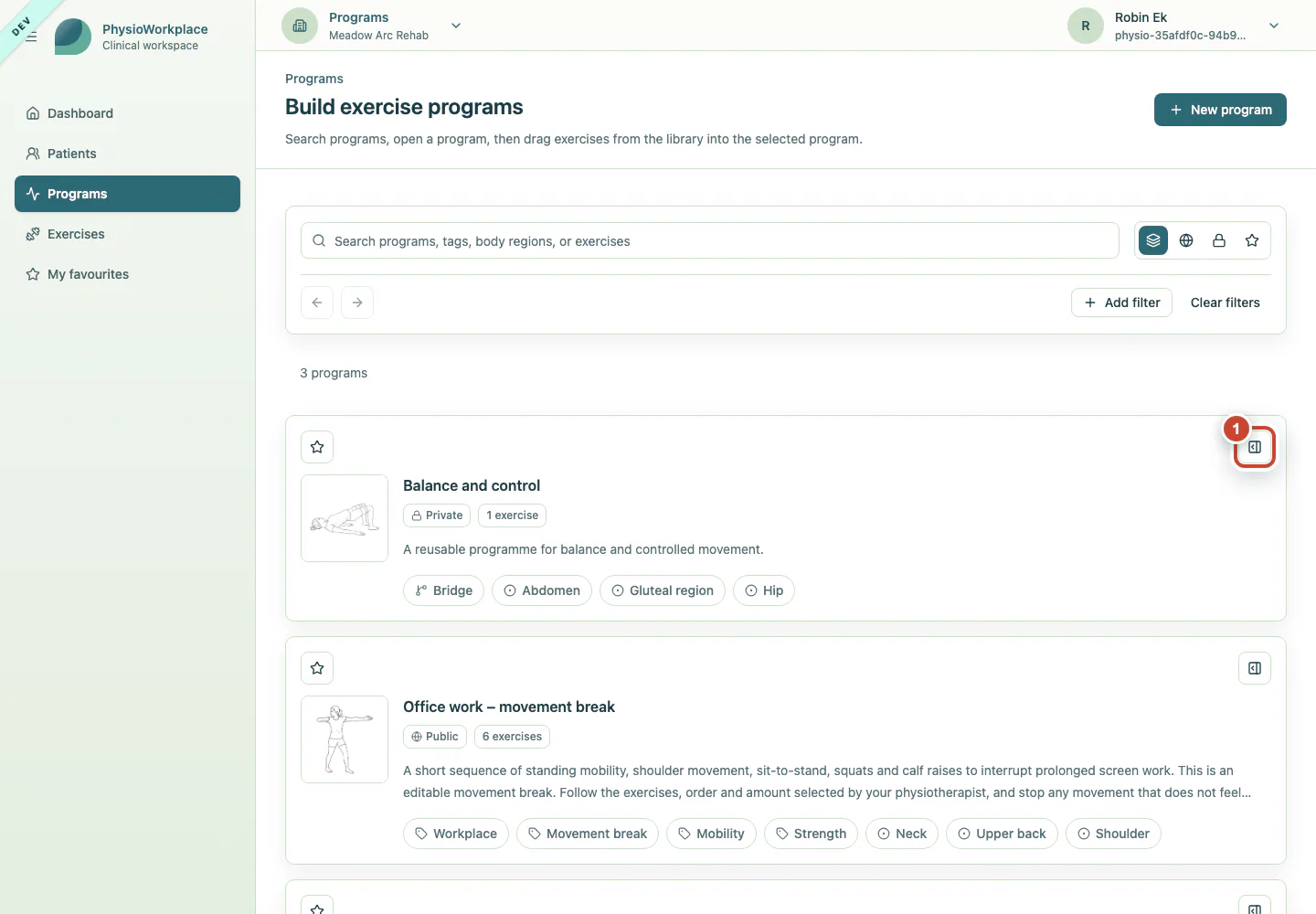The height and width of the screenshot is (914, 1316).
Task: Click the Abdomen body region tag
Action: coord(542,590)
